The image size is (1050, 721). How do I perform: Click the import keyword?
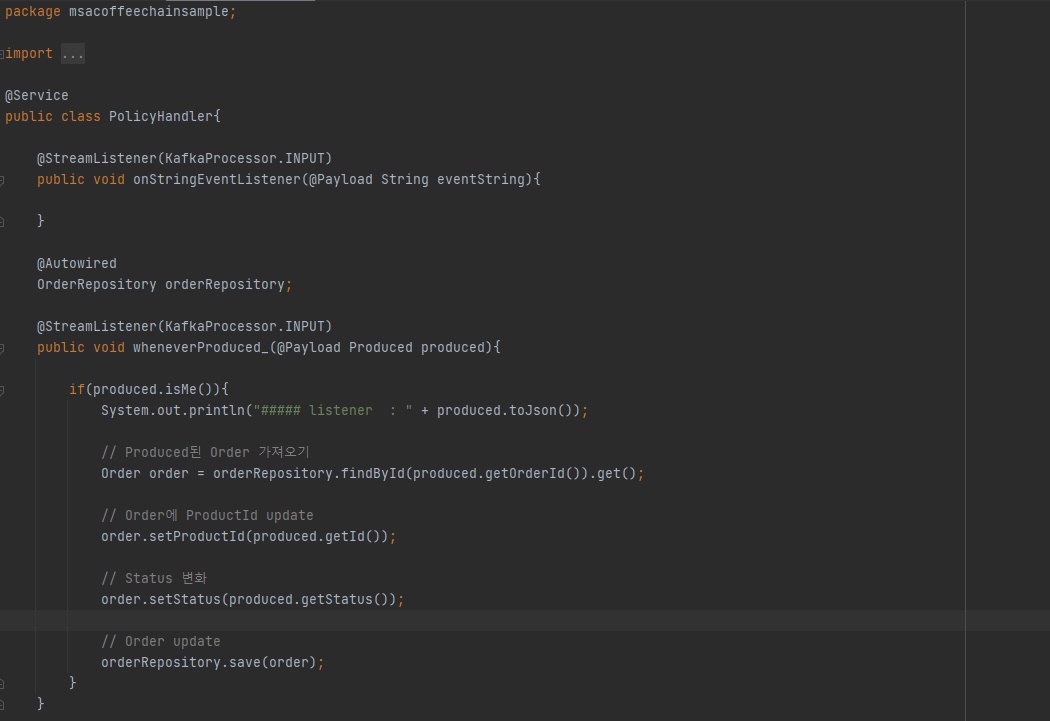[29, 54]
